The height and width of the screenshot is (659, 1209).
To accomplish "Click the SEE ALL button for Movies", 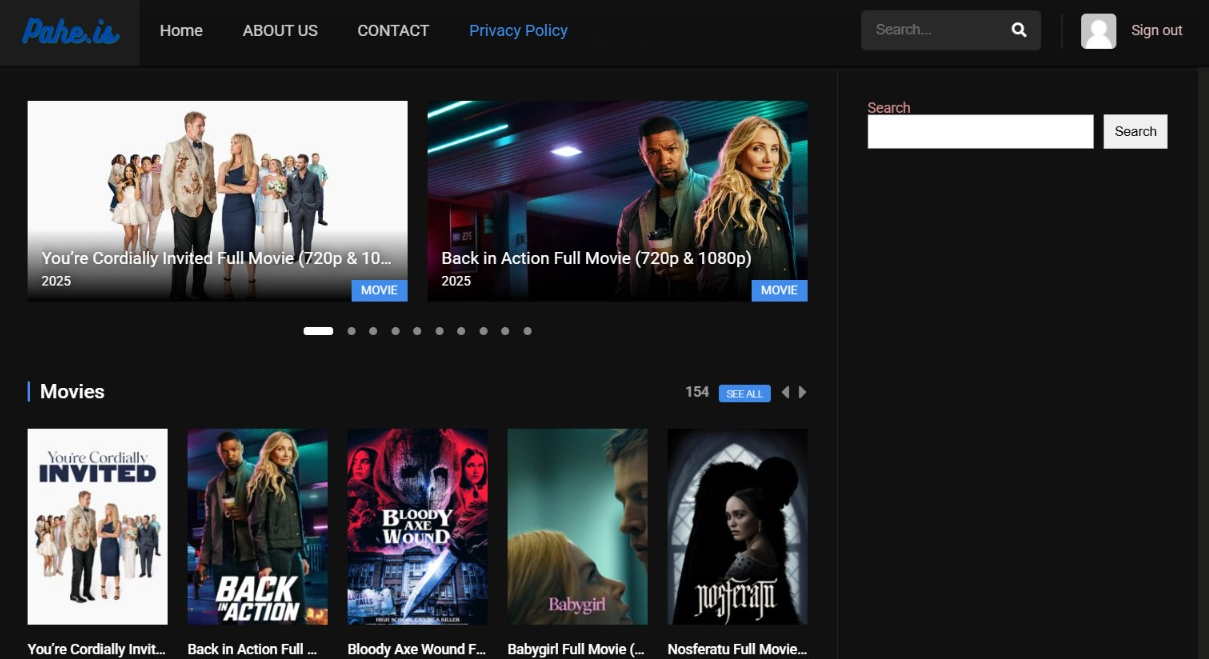I will 744,393.
